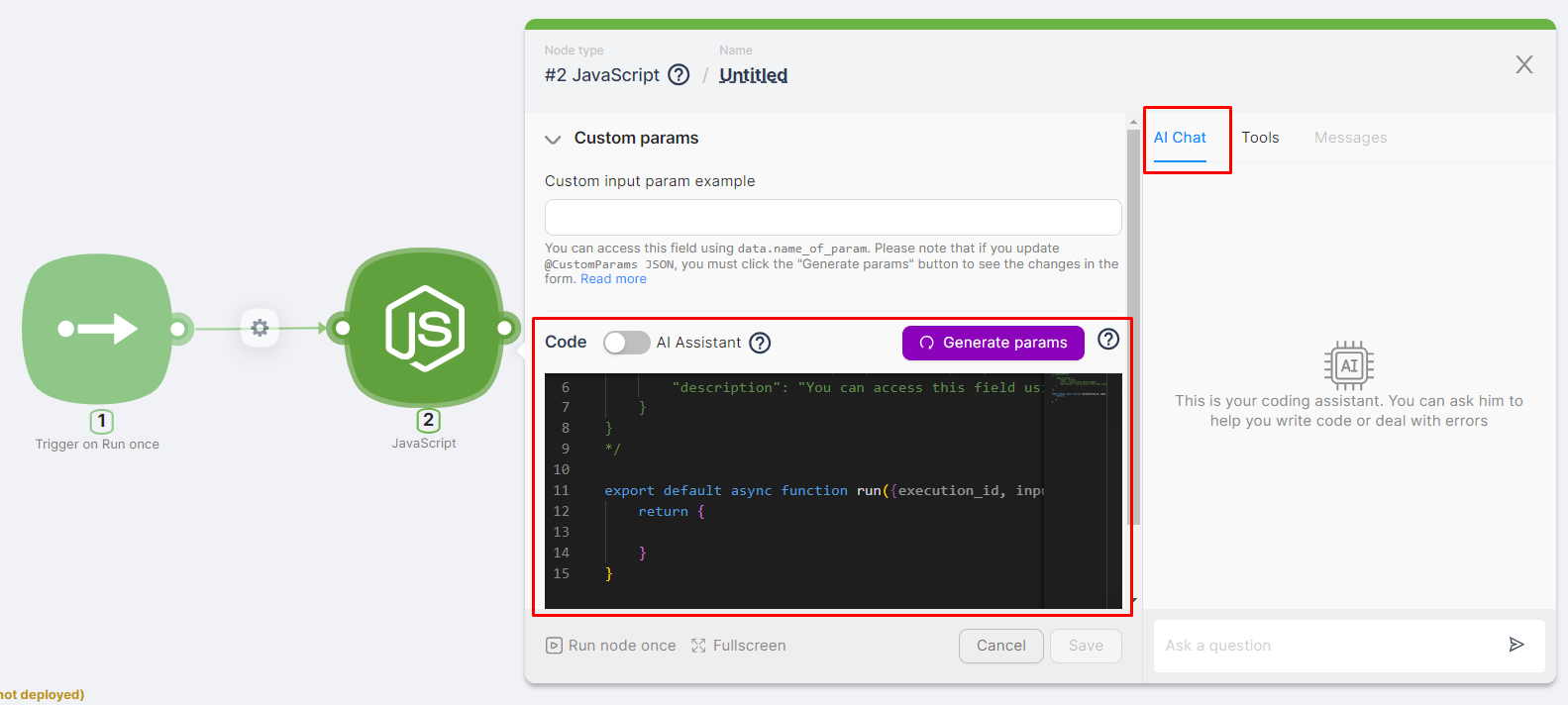Collapse the Custom params section
1568x705 pixels.
[553, 139]
